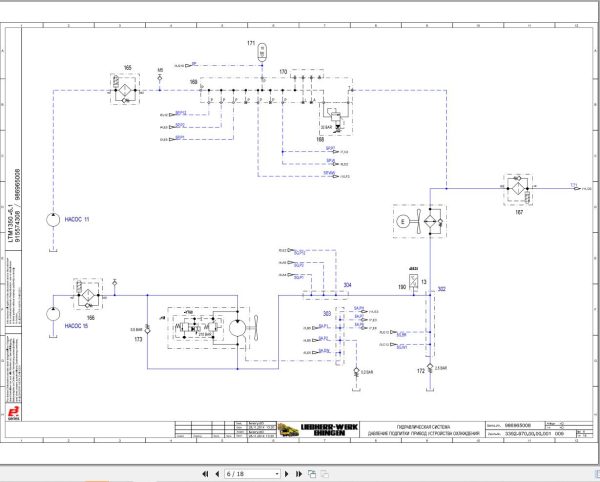This screenshot has height=482, width=600.
Task: Select the pump symbol above HACOC 15
Action: (53, 314)
